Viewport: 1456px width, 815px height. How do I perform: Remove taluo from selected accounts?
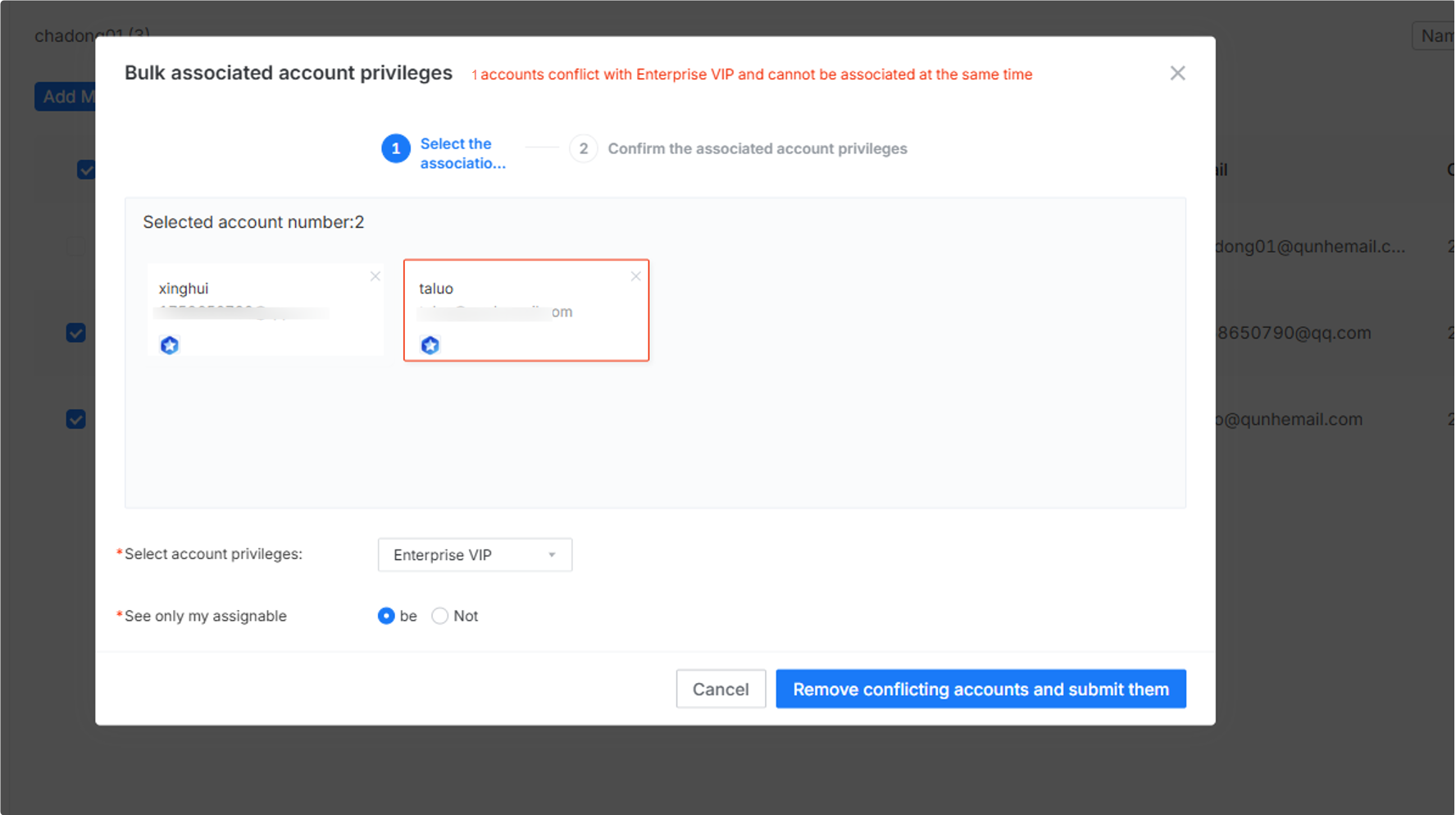(635, 276)
